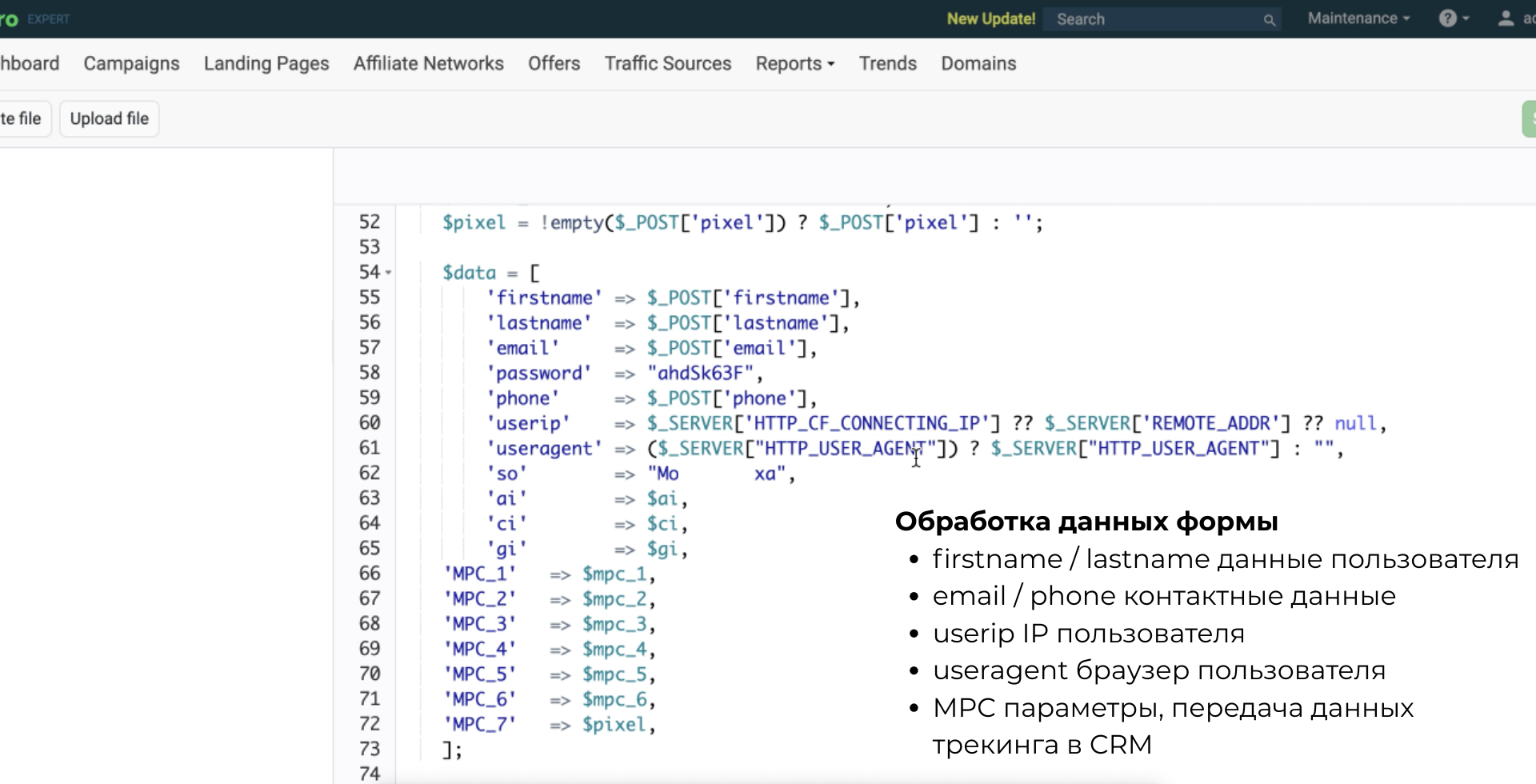
Task: Open the Traffic Sources section
Action: (x=667, y=63)
